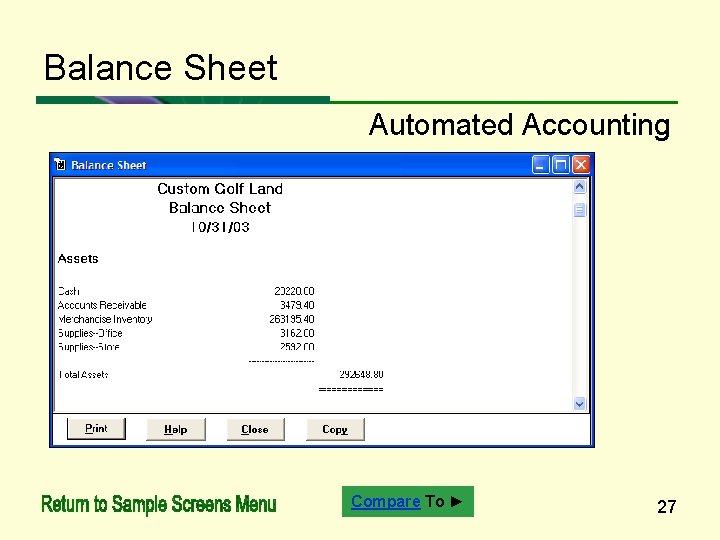Close the report using the Close button
This screenshot has height=540, width=720.
tap(255, 429)
